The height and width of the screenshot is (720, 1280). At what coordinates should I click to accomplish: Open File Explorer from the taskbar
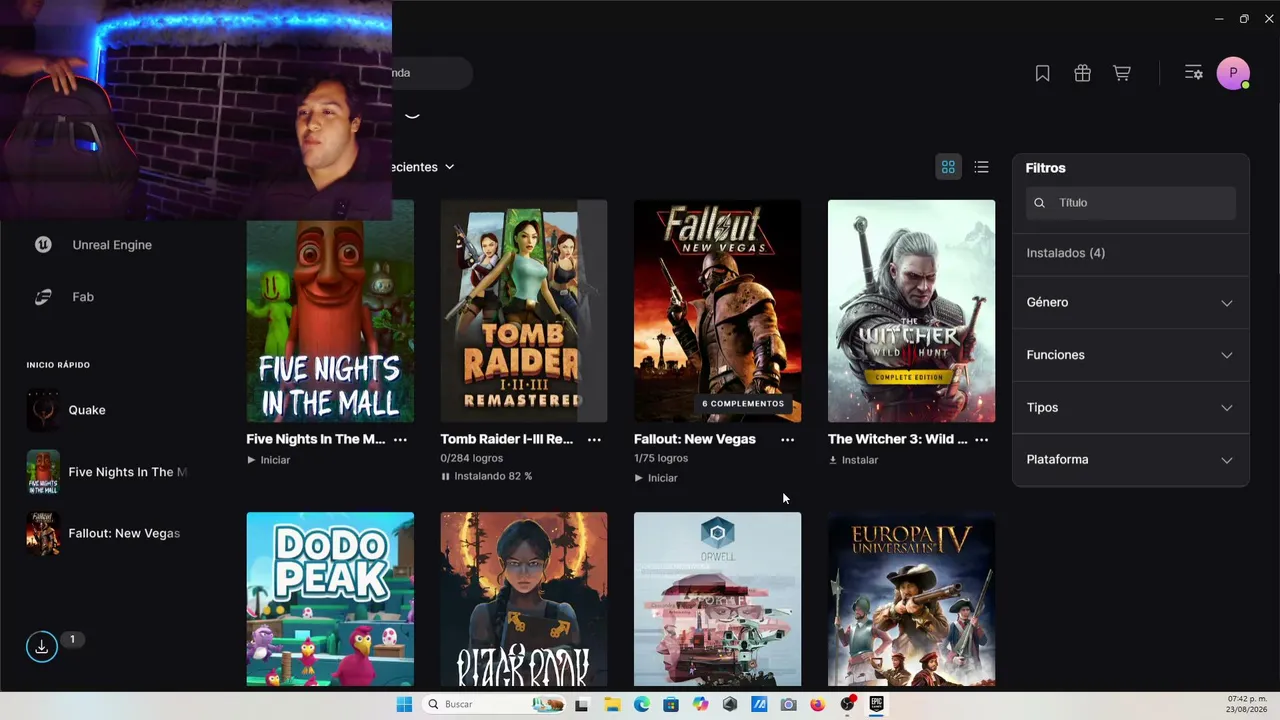tap(612, 704)
